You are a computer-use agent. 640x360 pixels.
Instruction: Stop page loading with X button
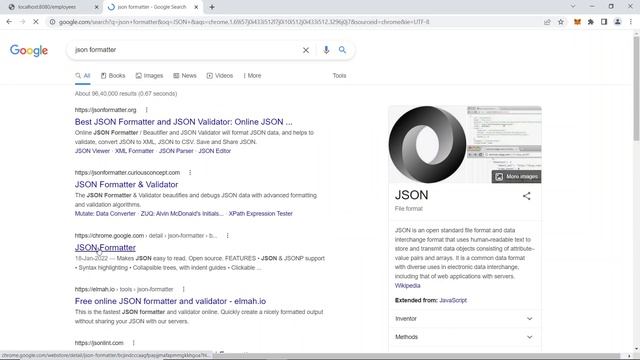[36, 22]
